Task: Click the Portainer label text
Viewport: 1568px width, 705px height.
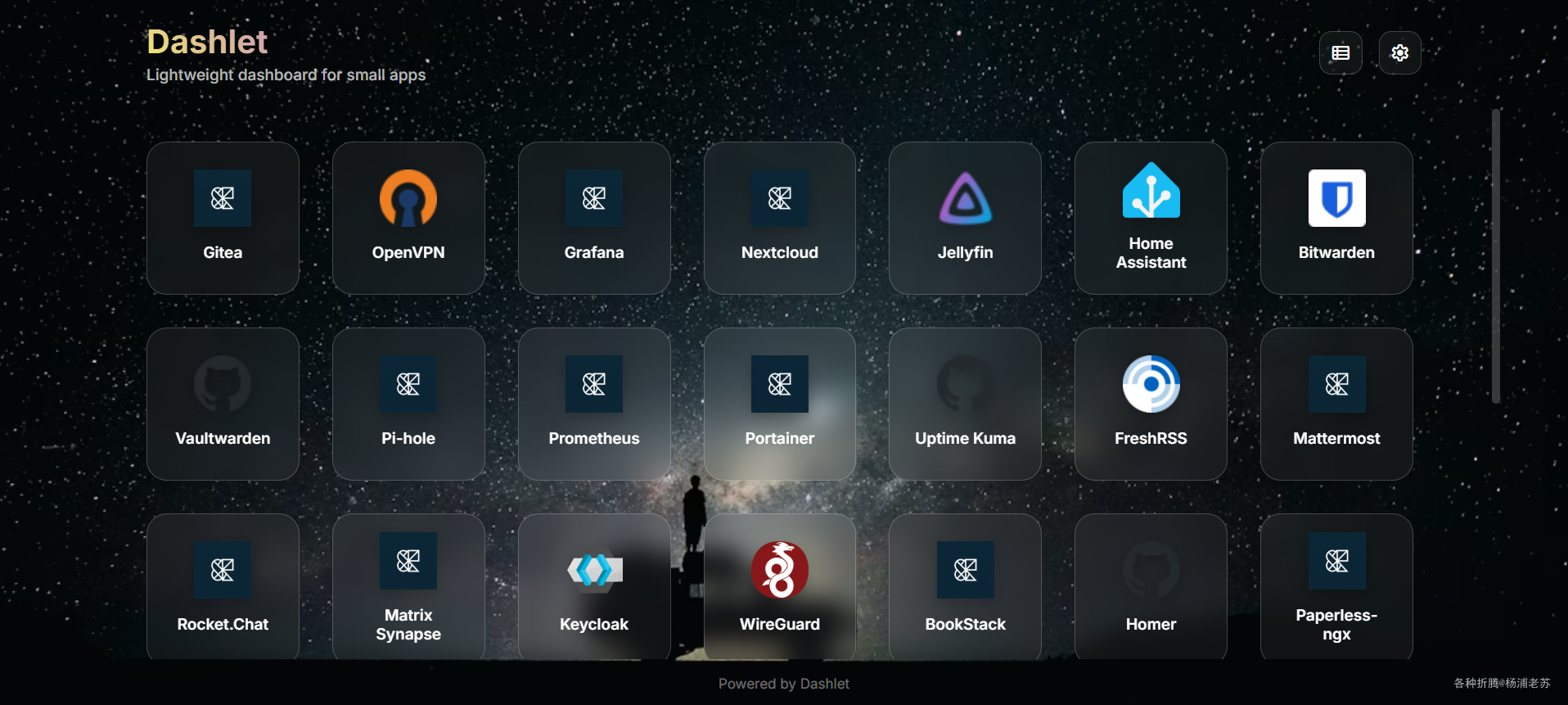Action: (x=780, y=438)
